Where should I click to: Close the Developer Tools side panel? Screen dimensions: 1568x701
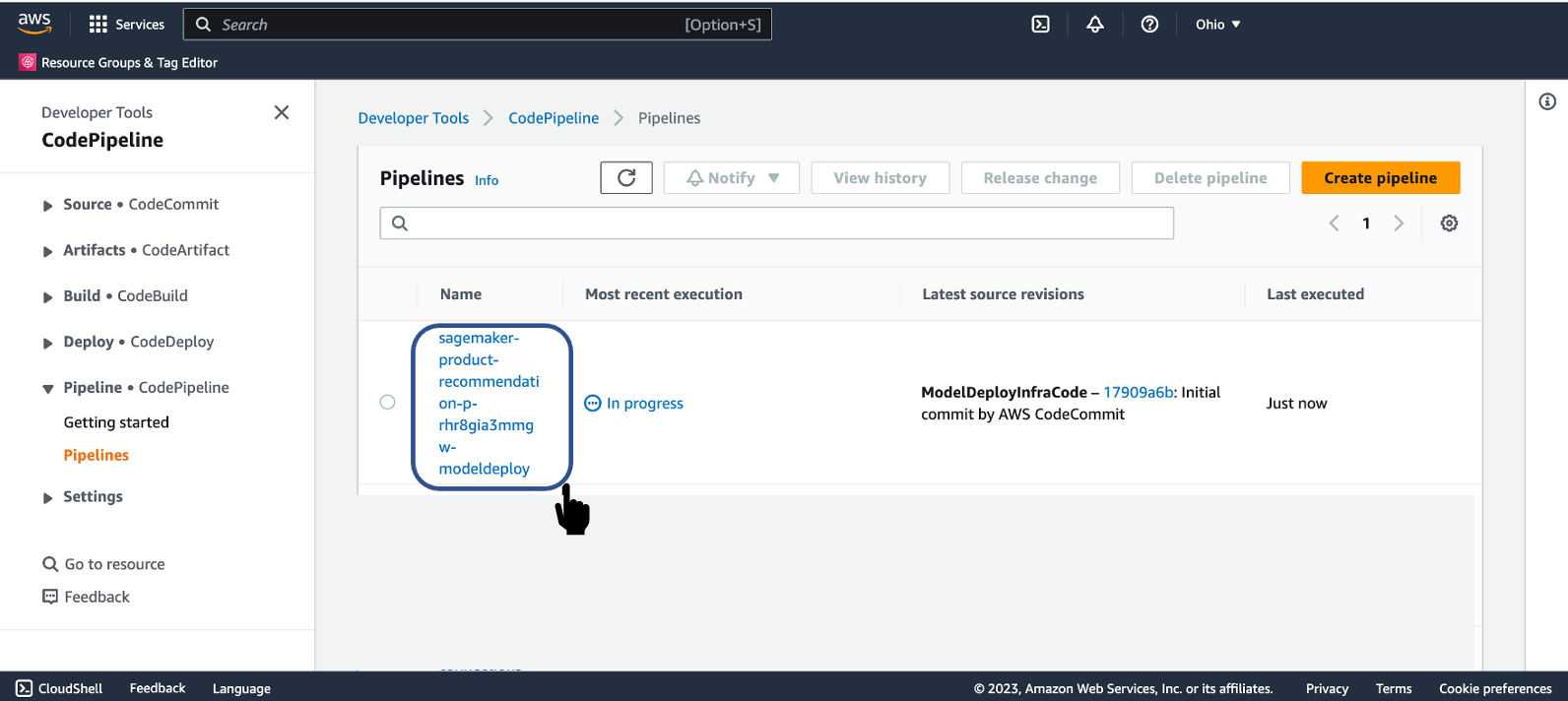click(282, 112)
